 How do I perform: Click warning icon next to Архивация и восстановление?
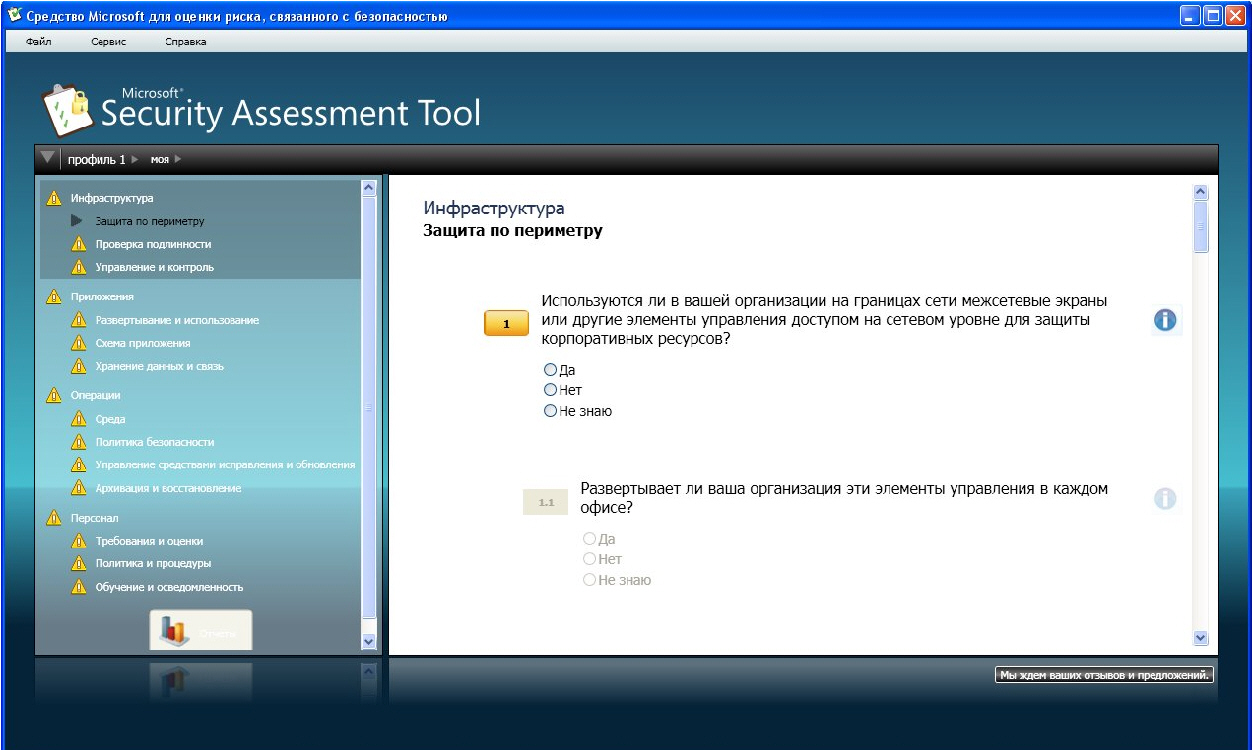click(x=79, y=488)
